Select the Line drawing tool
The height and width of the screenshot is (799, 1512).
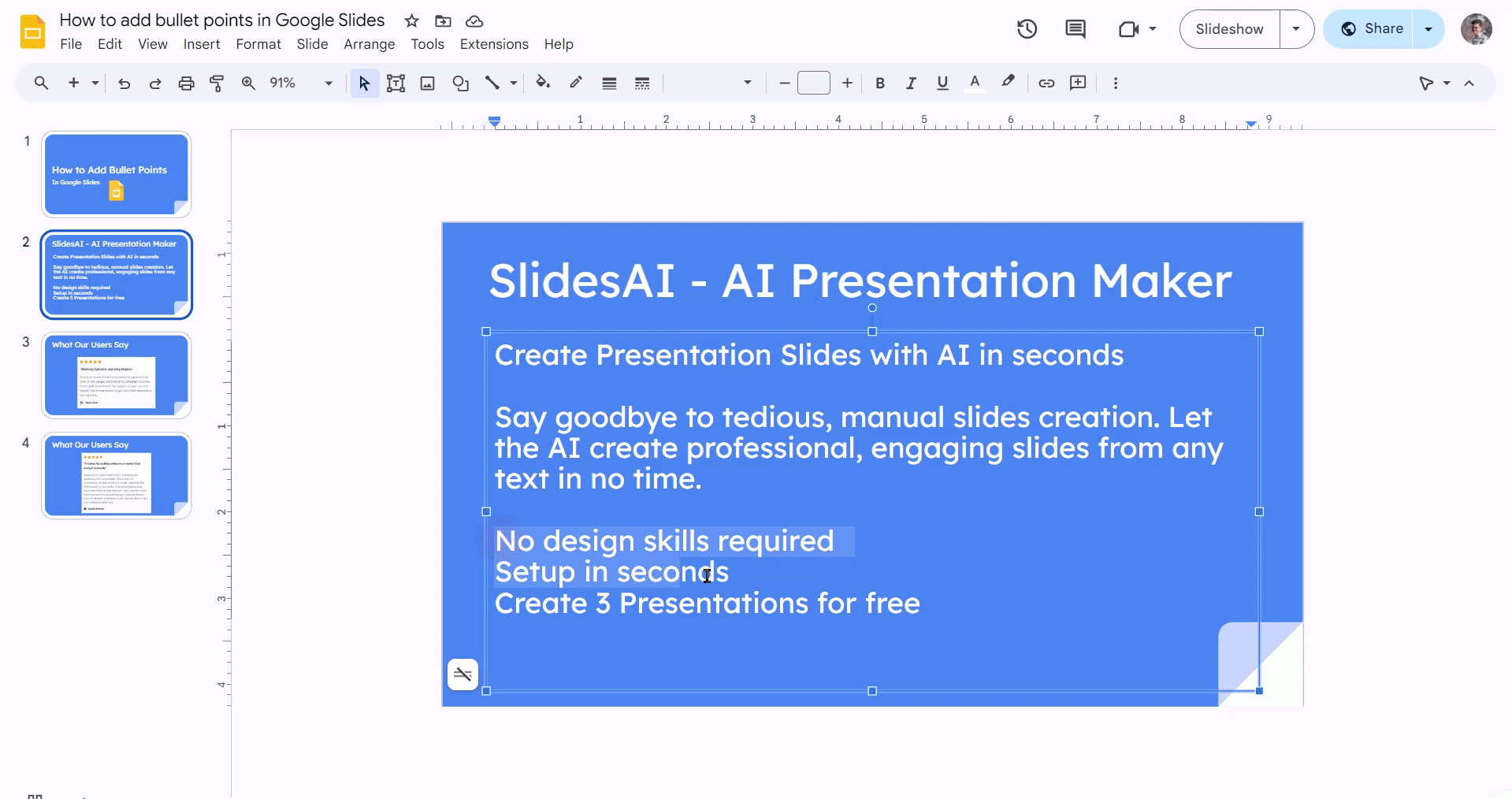click(494, 83)
